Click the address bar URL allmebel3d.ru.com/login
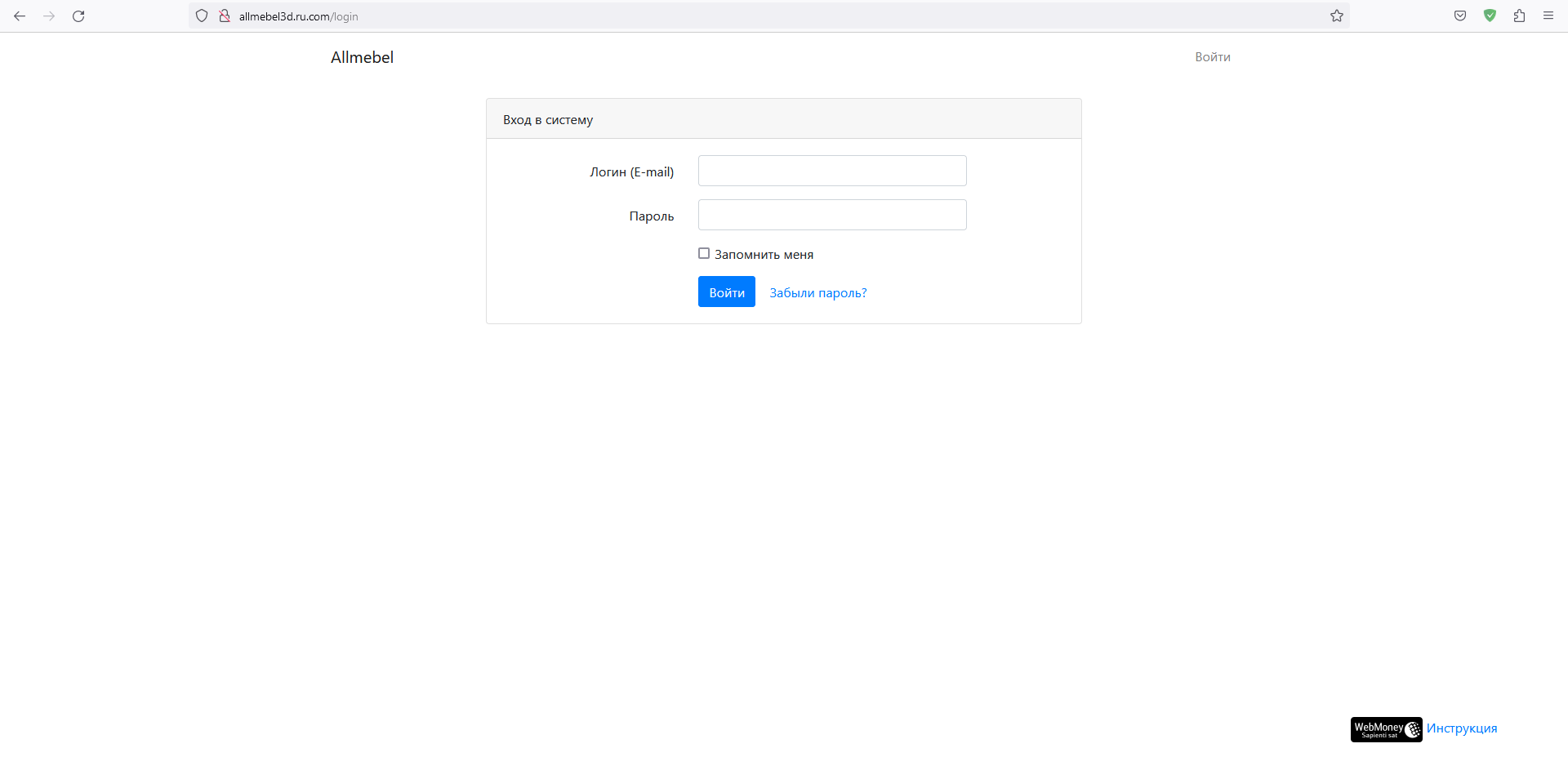Screen dimensions: 1568x757 click(x=298, y=16)
